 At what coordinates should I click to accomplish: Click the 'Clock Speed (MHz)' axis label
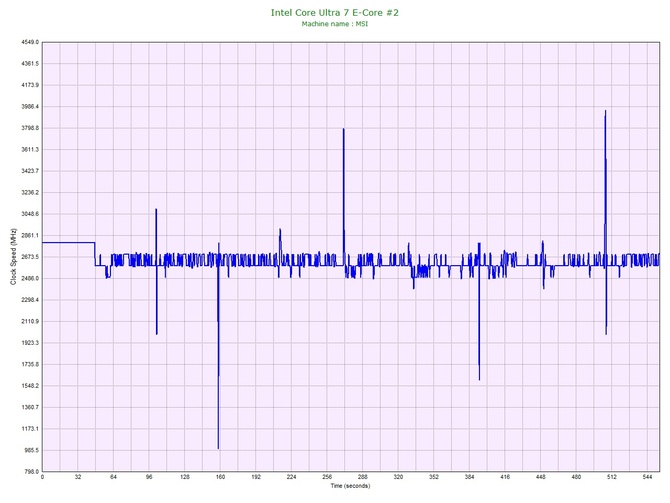coord(13,257)
